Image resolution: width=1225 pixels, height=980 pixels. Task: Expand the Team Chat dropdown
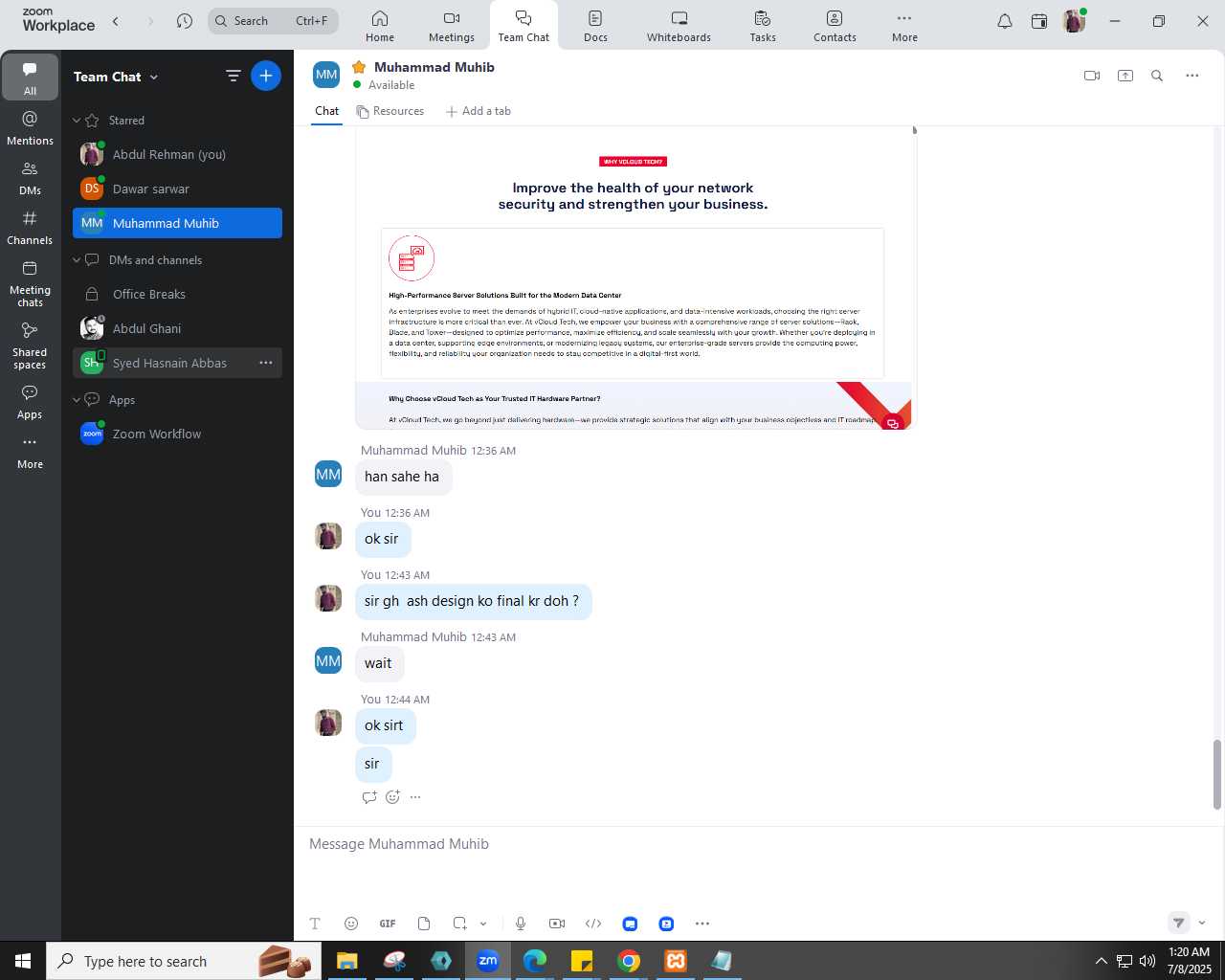(x=154, y=78)
